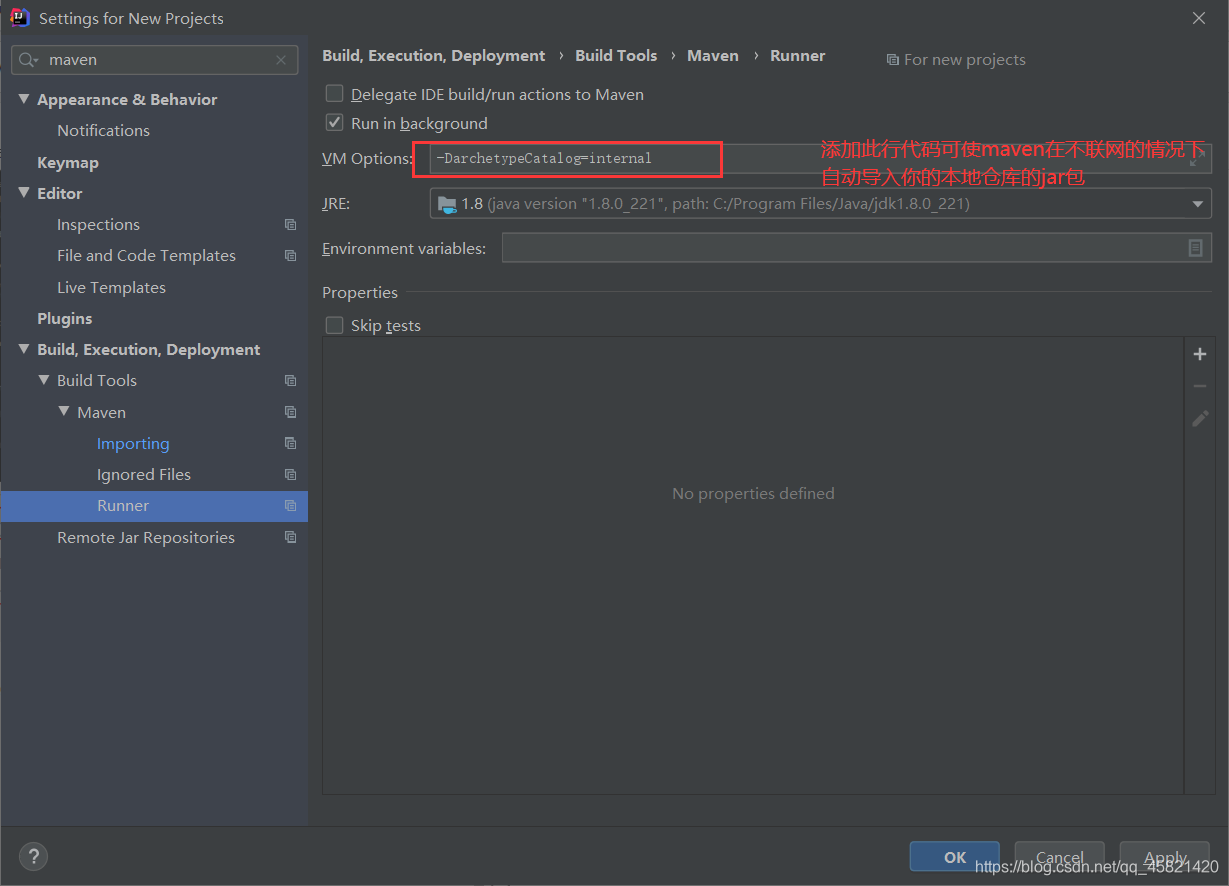Toggle Run in background checkbox
Screen dimensions: 1229x886
[335, 123]
